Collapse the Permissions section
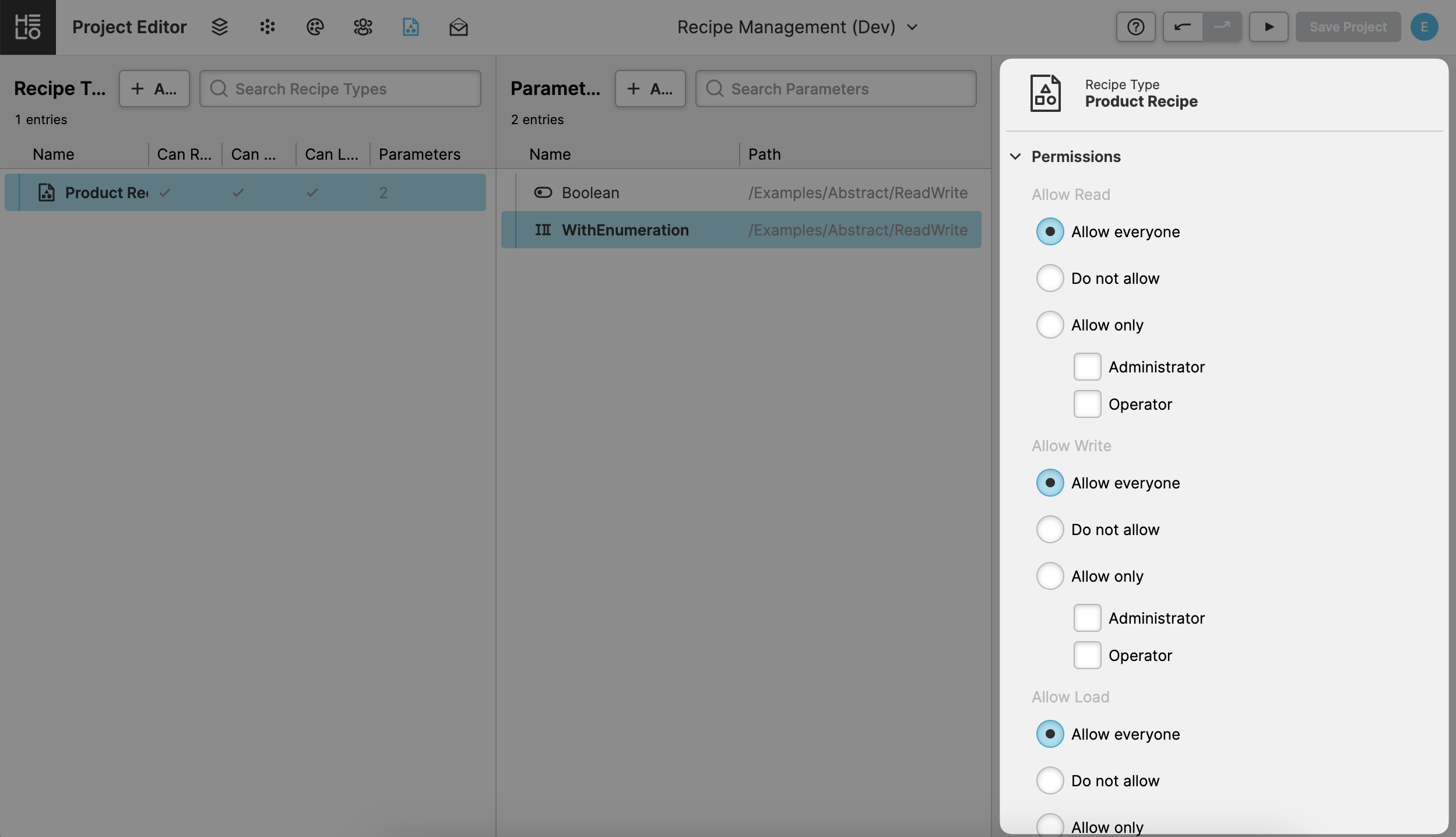This screenshot has width=1456, height=837. (1015, 156)
